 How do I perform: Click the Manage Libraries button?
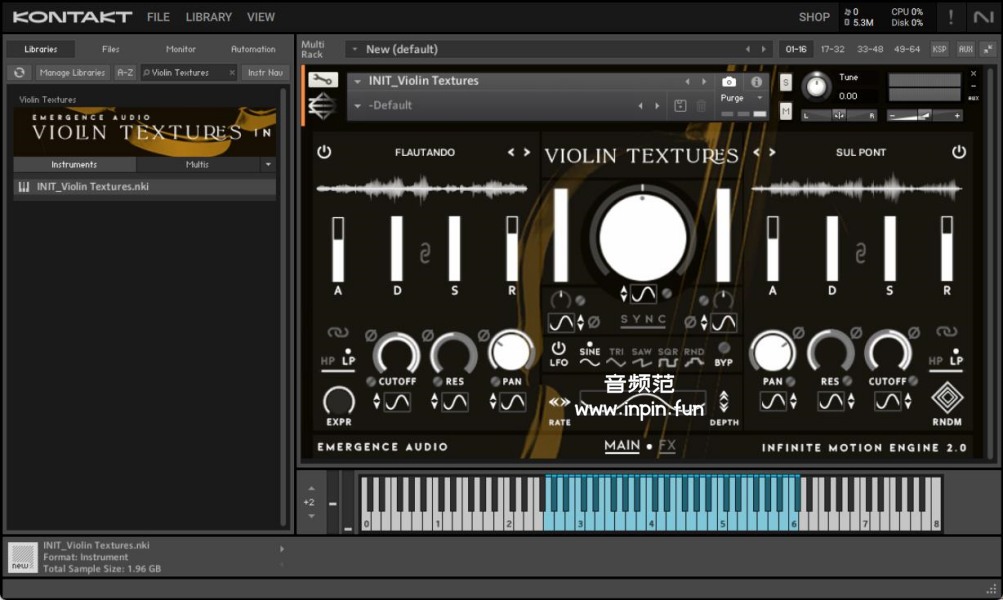73,72
